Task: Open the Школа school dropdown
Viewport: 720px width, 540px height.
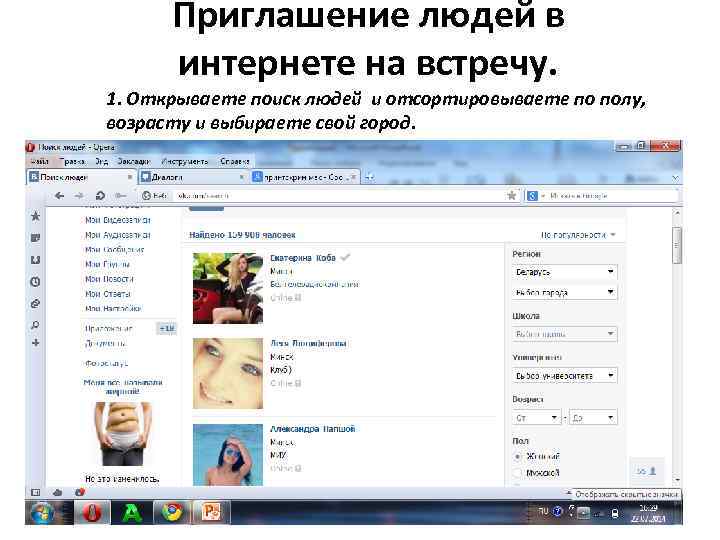Action: click(564, 334)
